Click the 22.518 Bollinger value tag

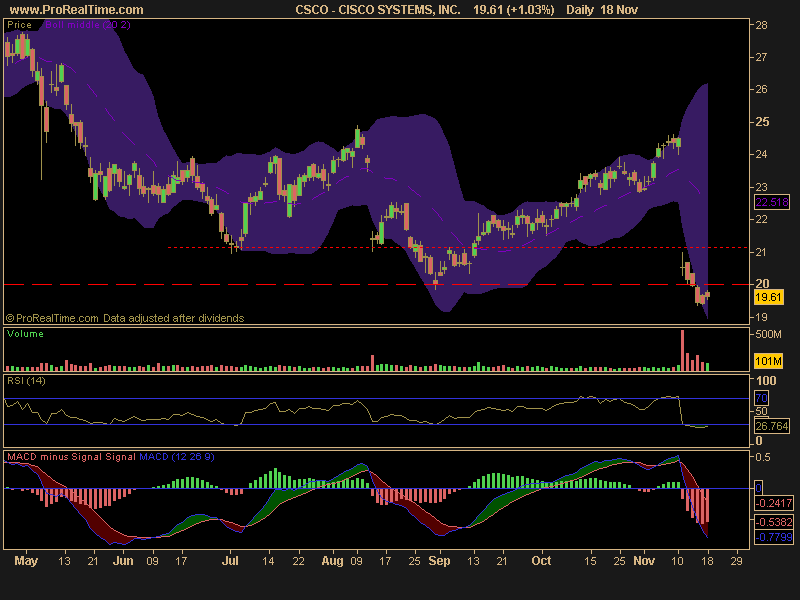click(772, 202)
